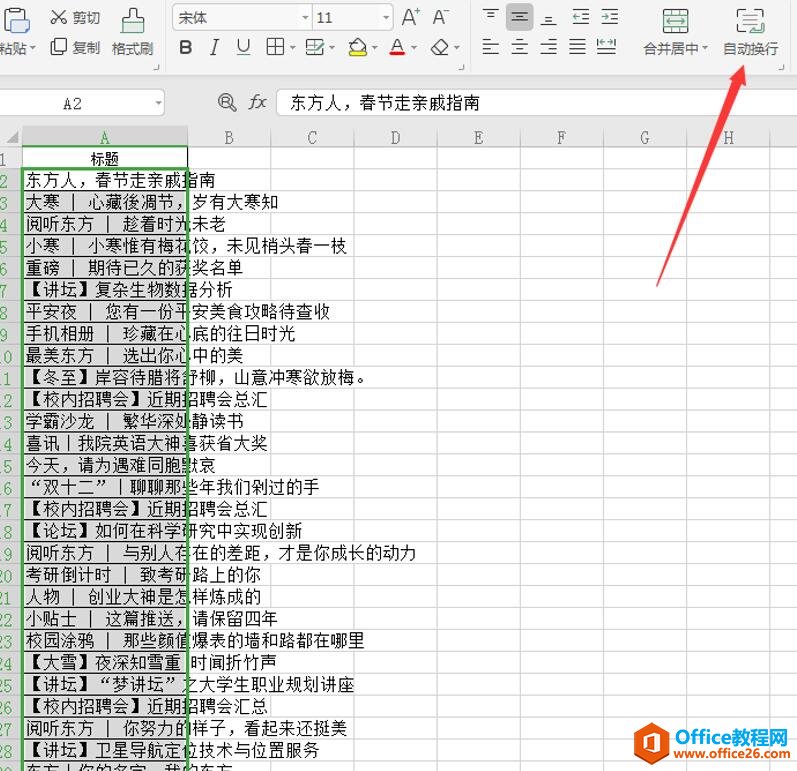Select cell 今天，请为遇难同胞默哀
This screenshot has height=771, width=797.
(105, 465)
